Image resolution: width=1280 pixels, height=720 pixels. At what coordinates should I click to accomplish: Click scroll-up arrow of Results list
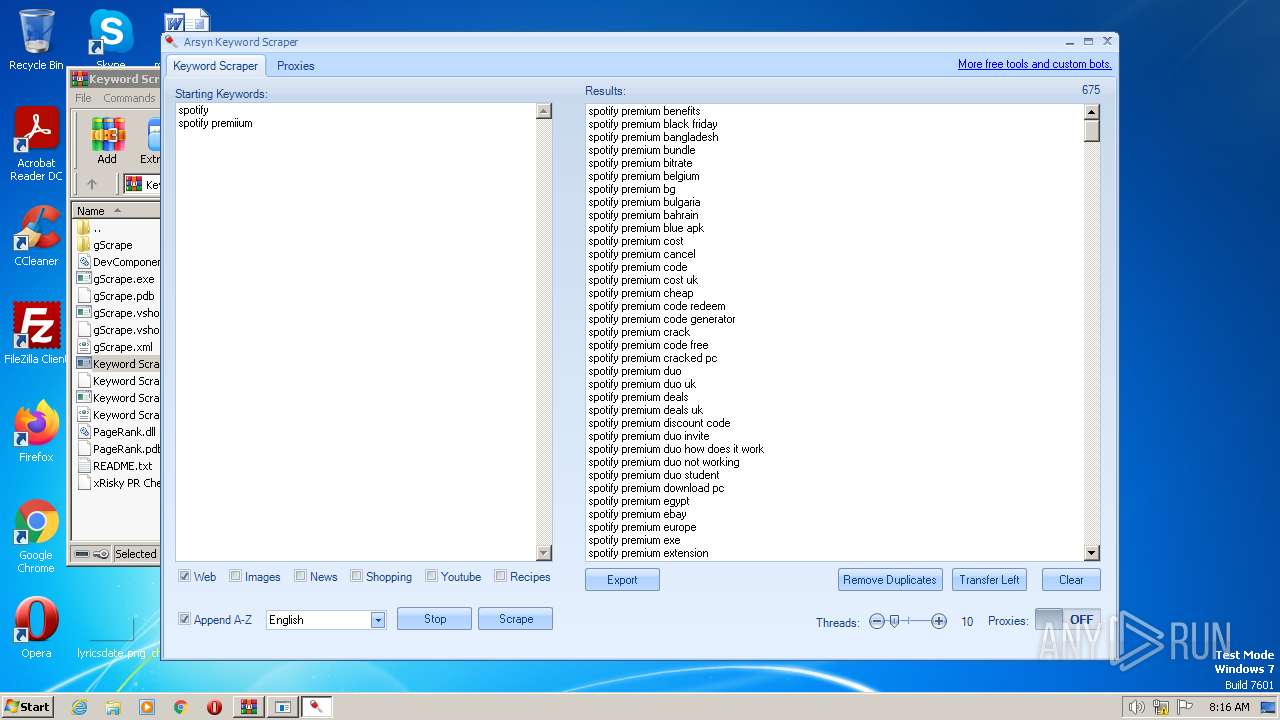point(1092,111)
